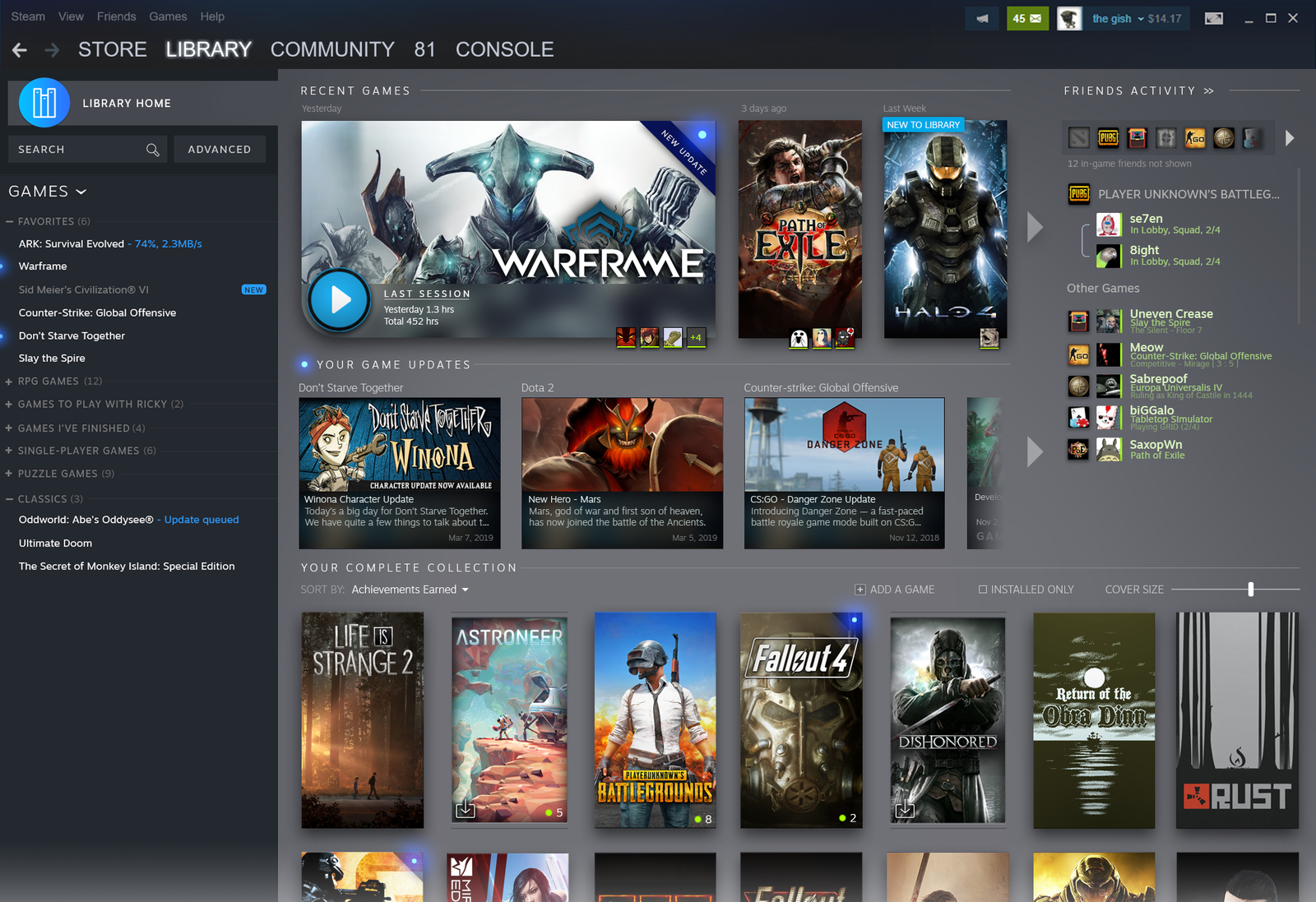
Task: Adjust the Cover Size slider handle
Action: (1250, 590)
